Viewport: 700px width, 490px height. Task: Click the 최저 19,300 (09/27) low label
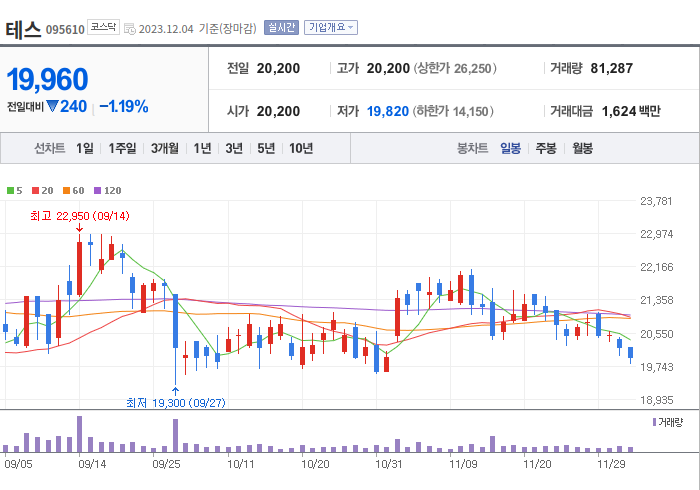[x=176, y=403]
